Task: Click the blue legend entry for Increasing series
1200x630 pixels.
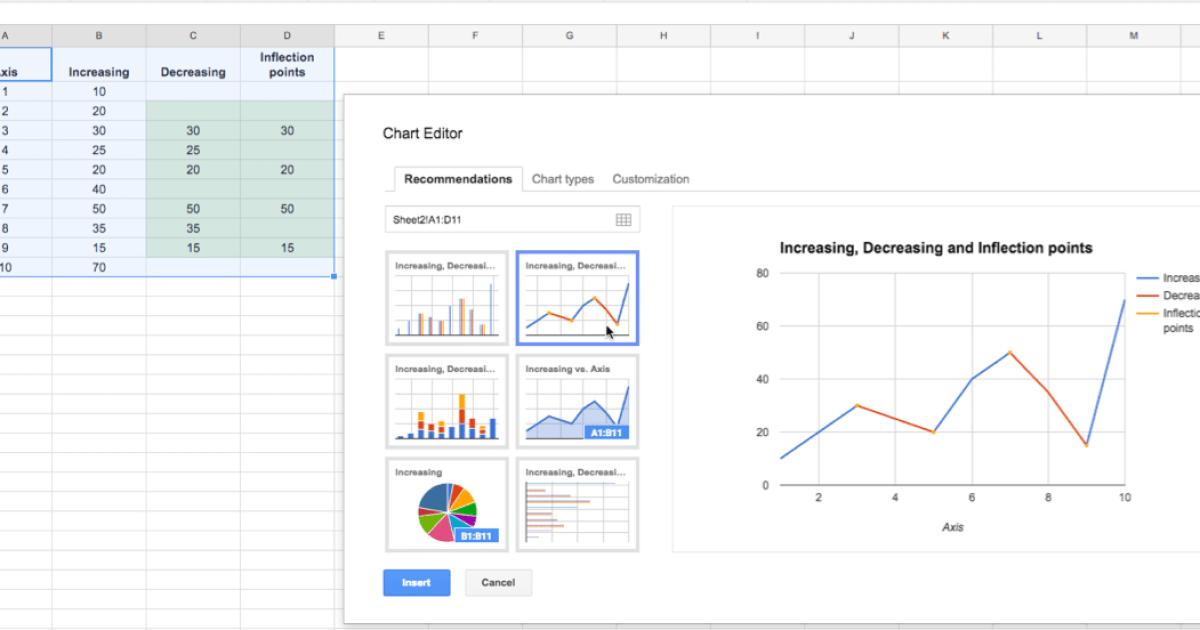Action: coord(1167,278)
